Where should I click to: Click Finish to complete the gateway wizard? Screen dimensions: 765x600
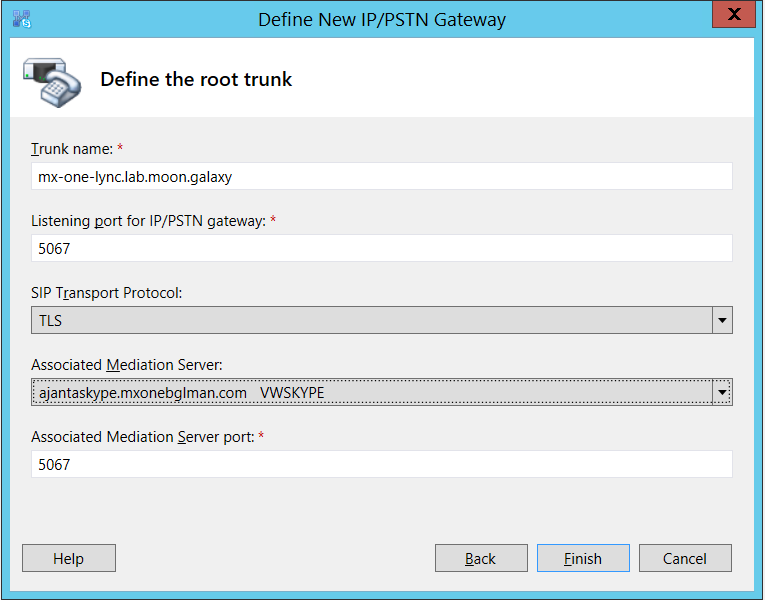pyautogui.click(x=583, y=558)
